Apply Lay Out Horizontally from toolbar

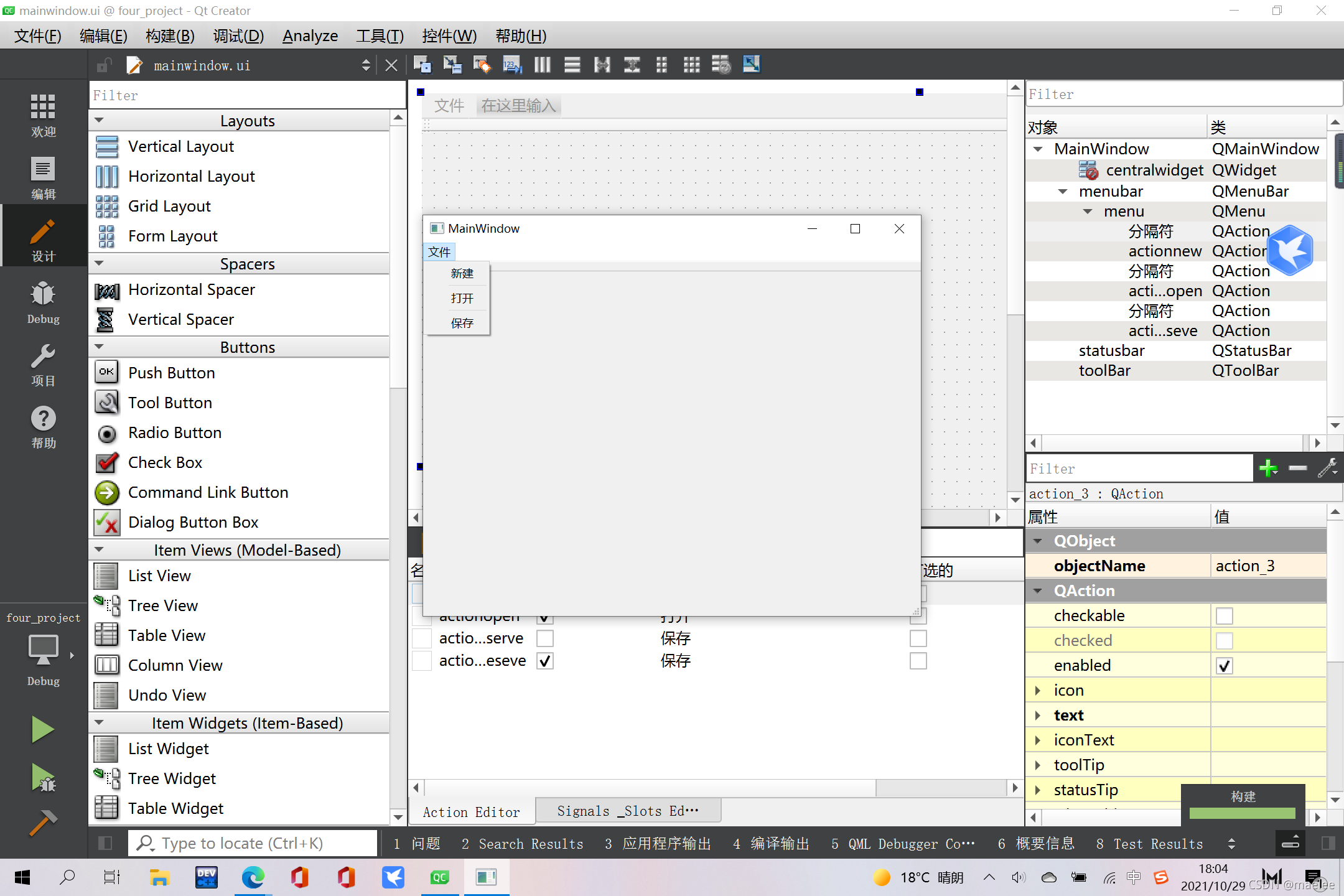(542, 65)
